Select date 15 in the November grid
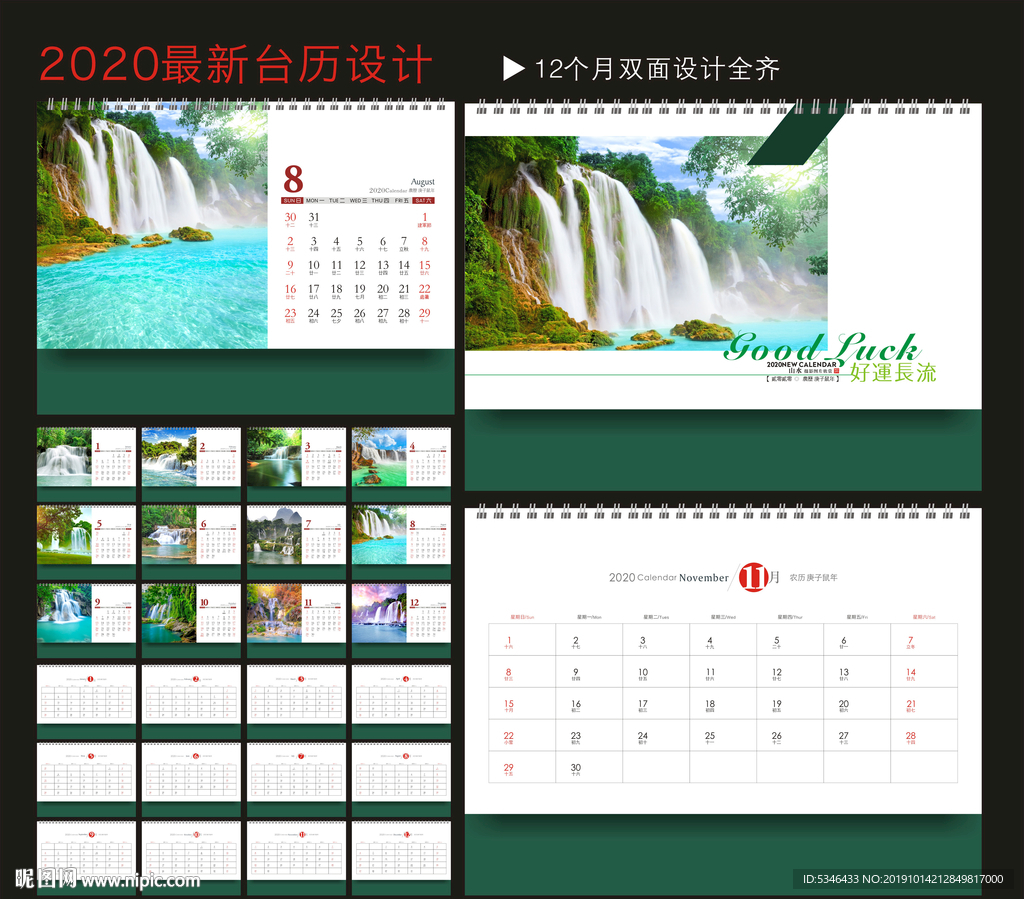The height and width of the screenshot is (899, 1024). point(509,704)
